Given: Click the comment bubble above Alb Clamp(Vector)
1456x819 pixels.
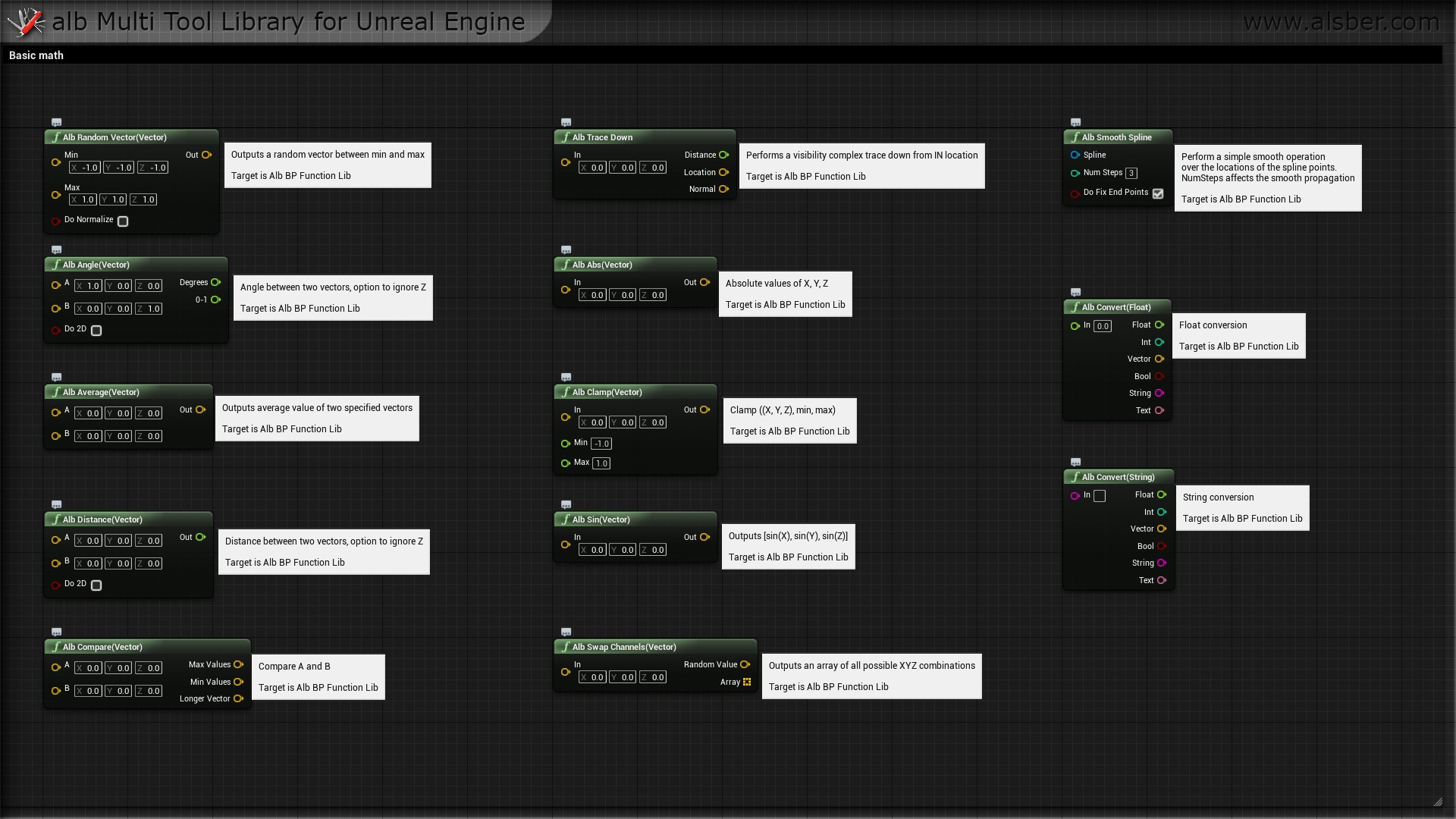Looking at the screenshot, I should tap(566, 377).
